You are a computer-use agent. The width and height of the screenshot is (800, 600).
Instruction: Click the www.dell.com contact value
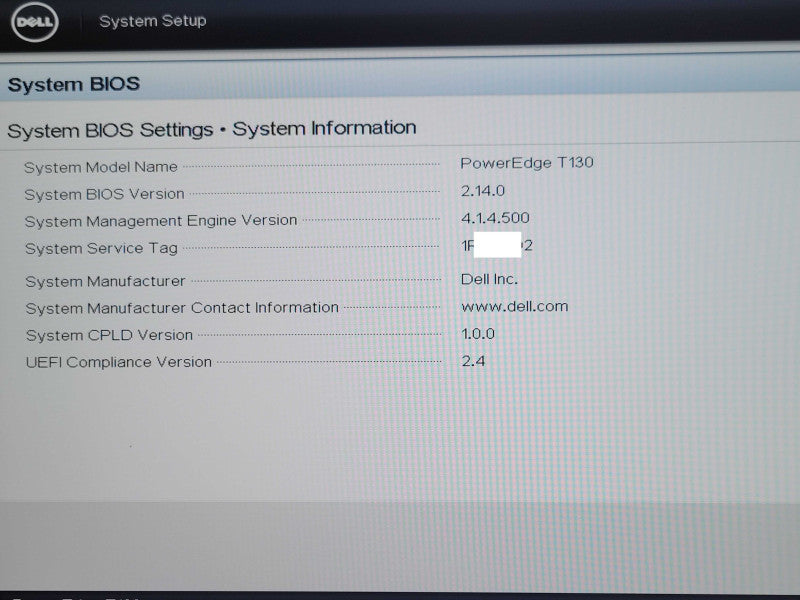pyautogui.click(x=514, y=307)
